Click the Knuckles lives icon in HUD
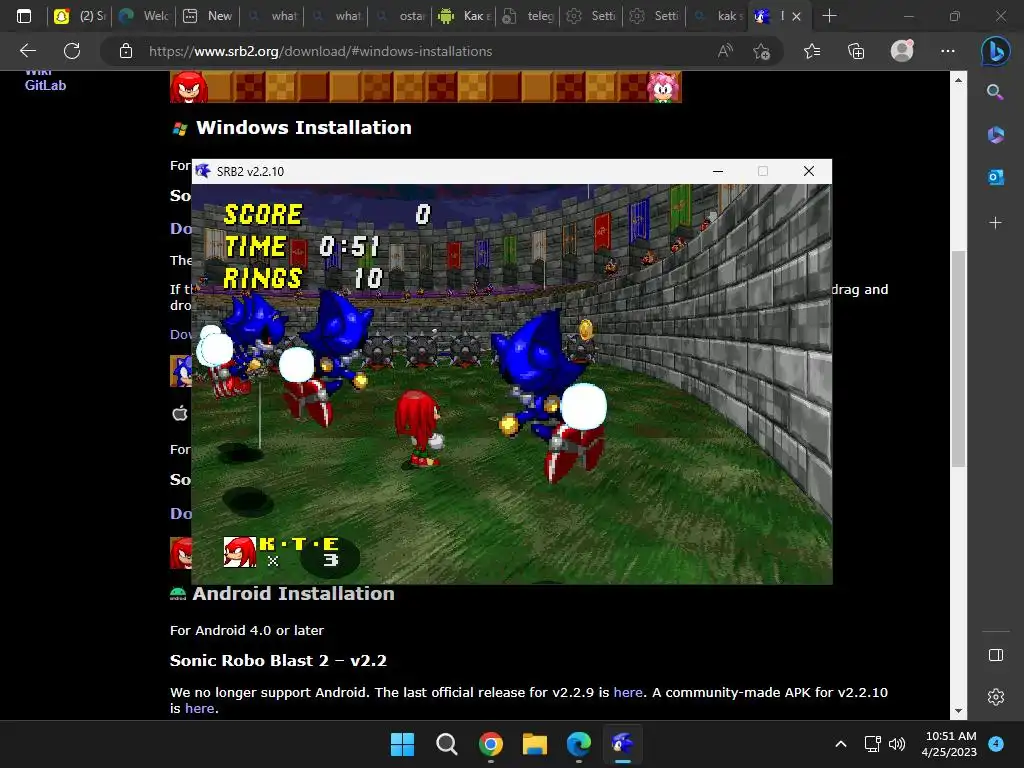Viewport: 1024px width, 768px height. click(x=239, y=552)
